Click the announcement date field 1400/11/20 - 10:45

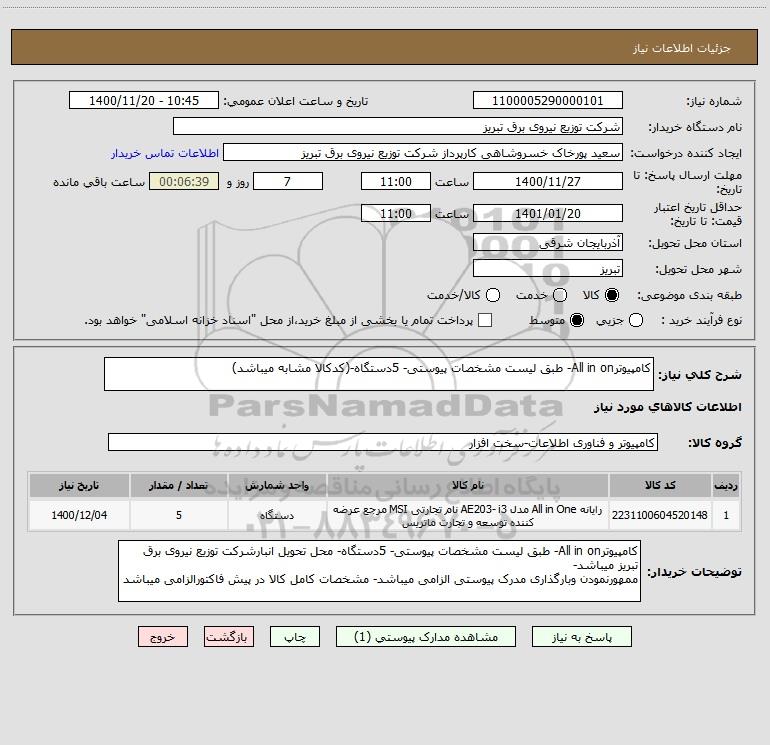click(x=144, y=101)
